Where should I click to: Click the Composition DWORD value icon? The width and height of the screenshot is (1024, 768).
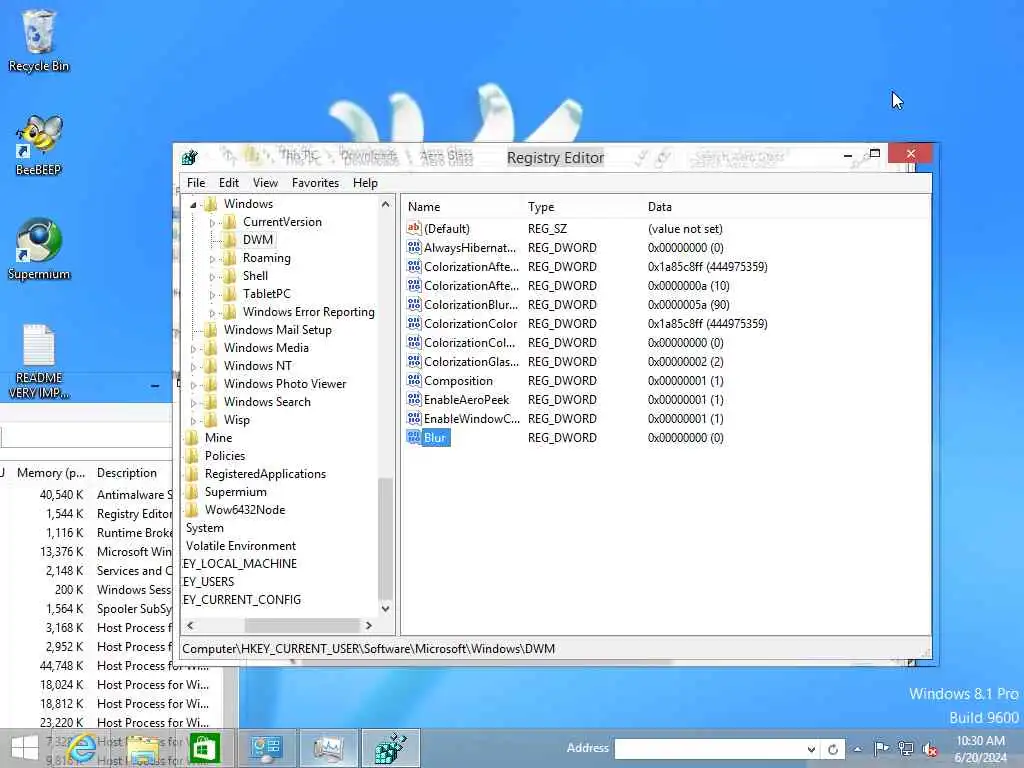pos(413,381)
